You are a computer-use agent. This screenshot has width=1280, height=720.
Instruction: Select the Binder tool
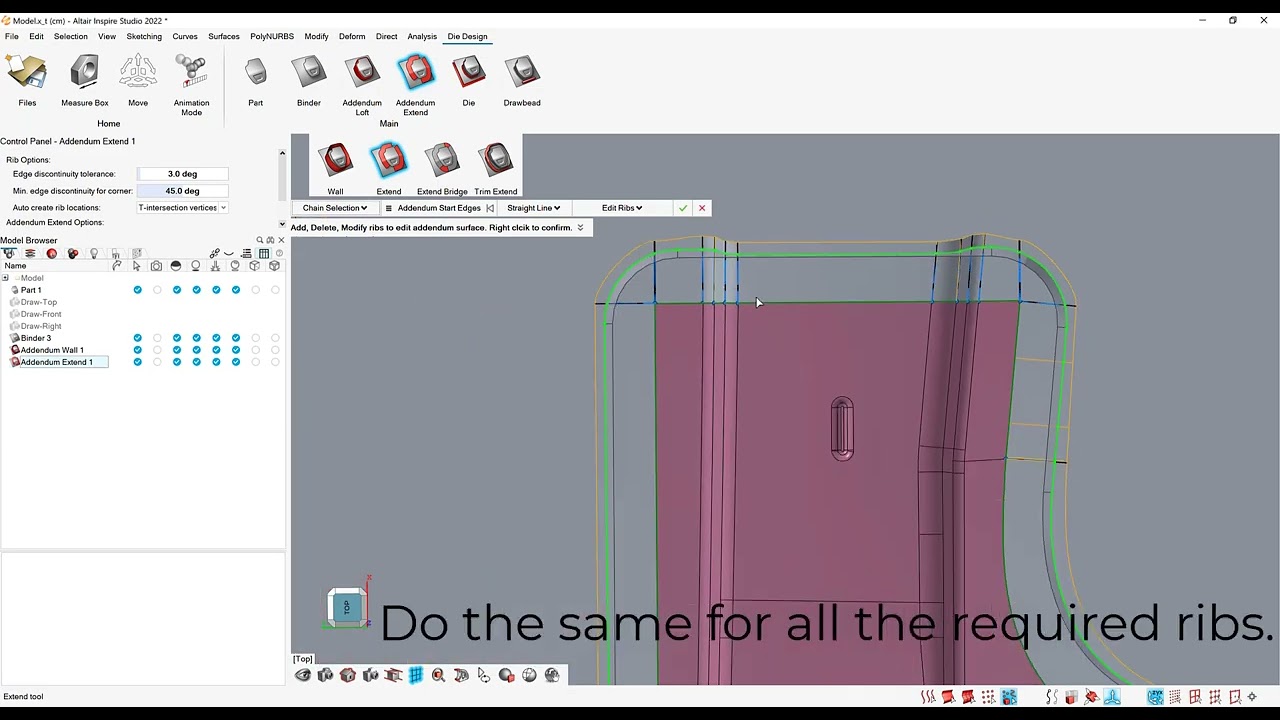pos(309,81)
